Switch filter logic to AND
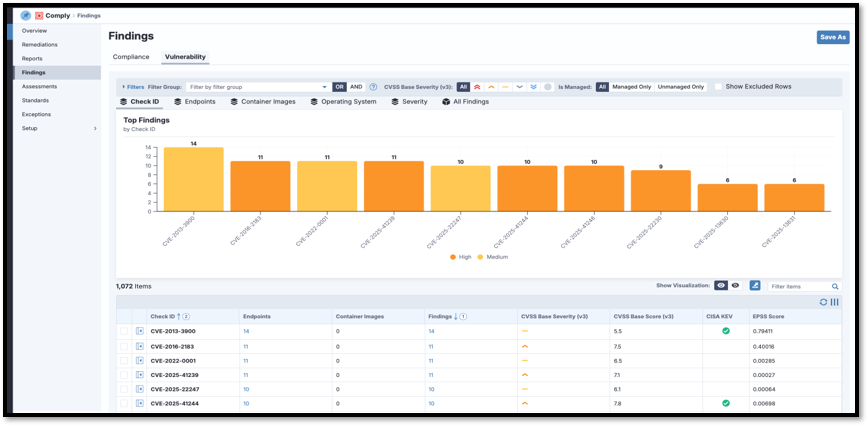The image size is (868, 426). (356, 87)
